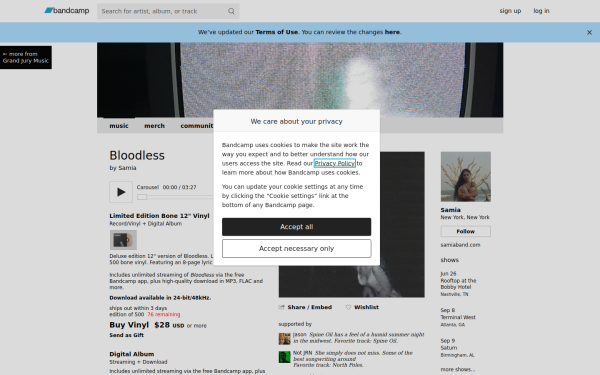Viewport: 600px width, 375px height.
Task: Open the log in link
Action: 541,11
